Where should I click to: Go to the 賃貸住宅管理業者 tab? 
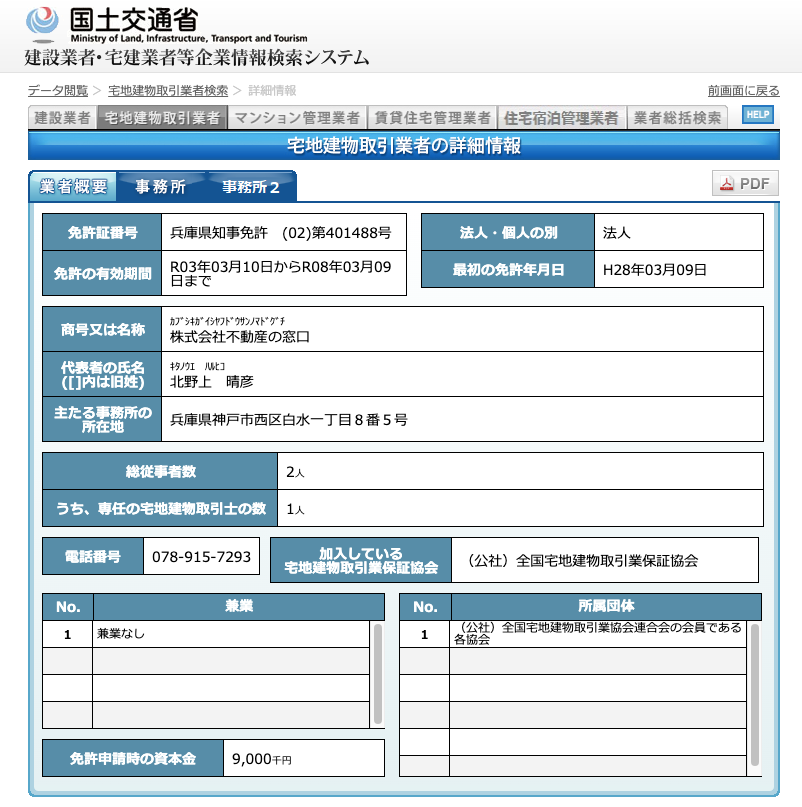pos(432,118)
